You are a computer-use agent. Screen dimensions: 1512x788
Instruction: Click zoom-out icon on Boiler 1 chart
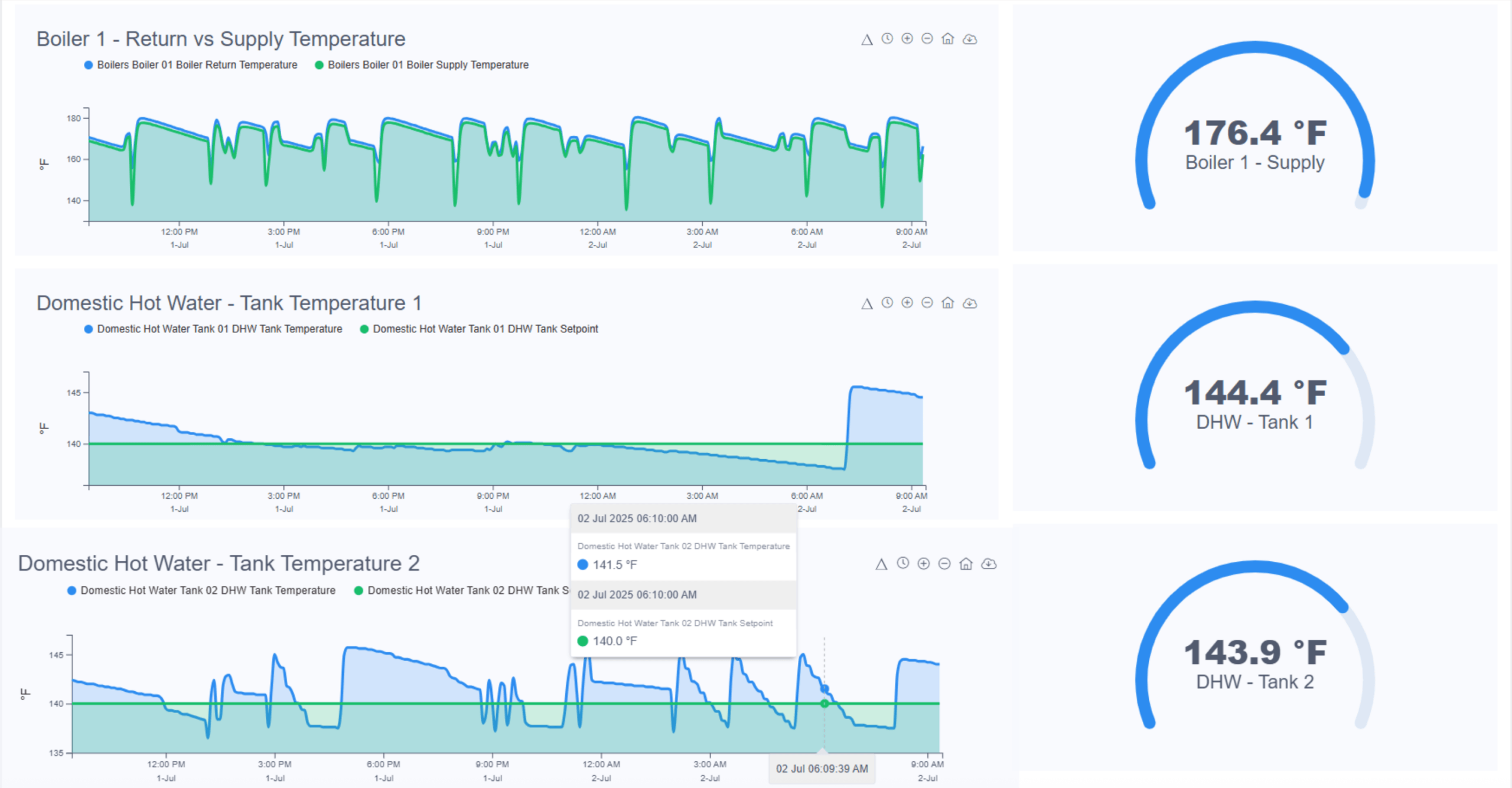[x=927, y=39]
